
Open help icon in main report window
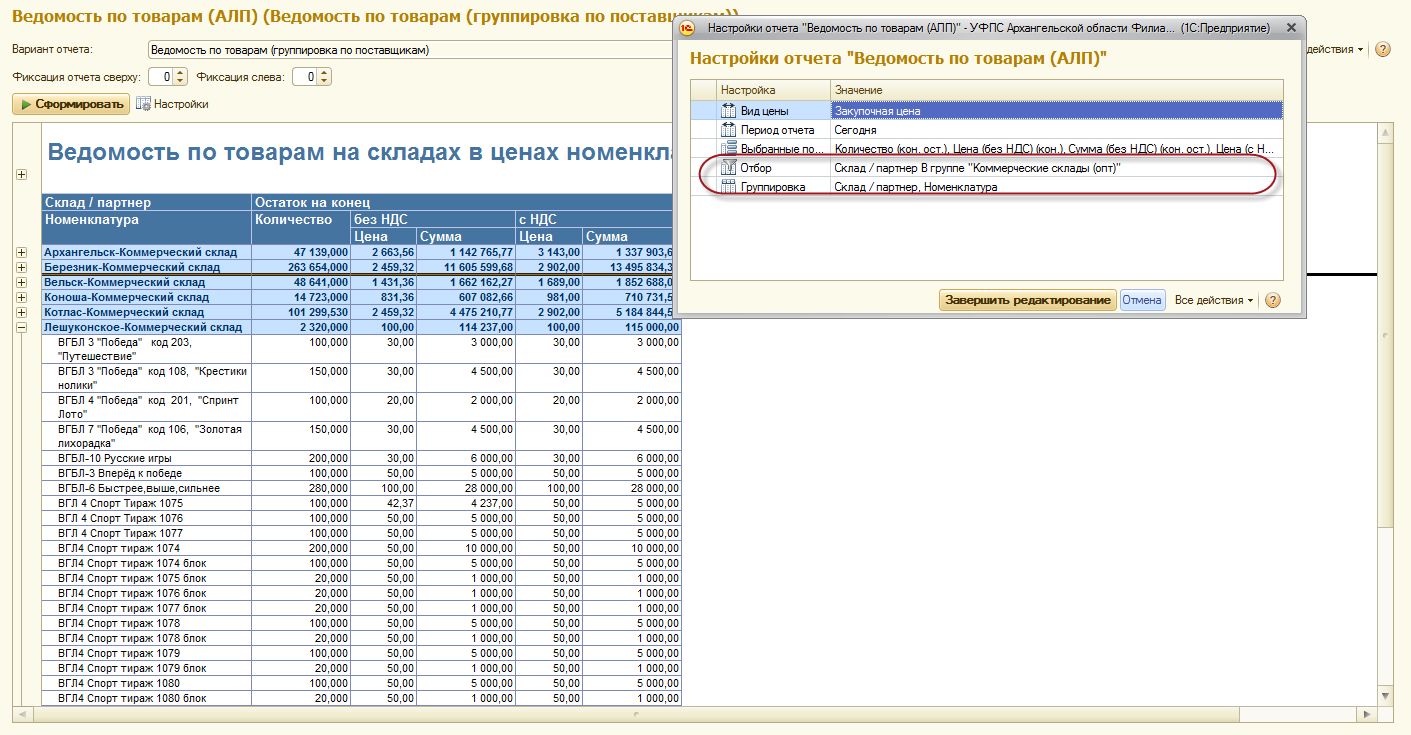(x=1383, y=49)
